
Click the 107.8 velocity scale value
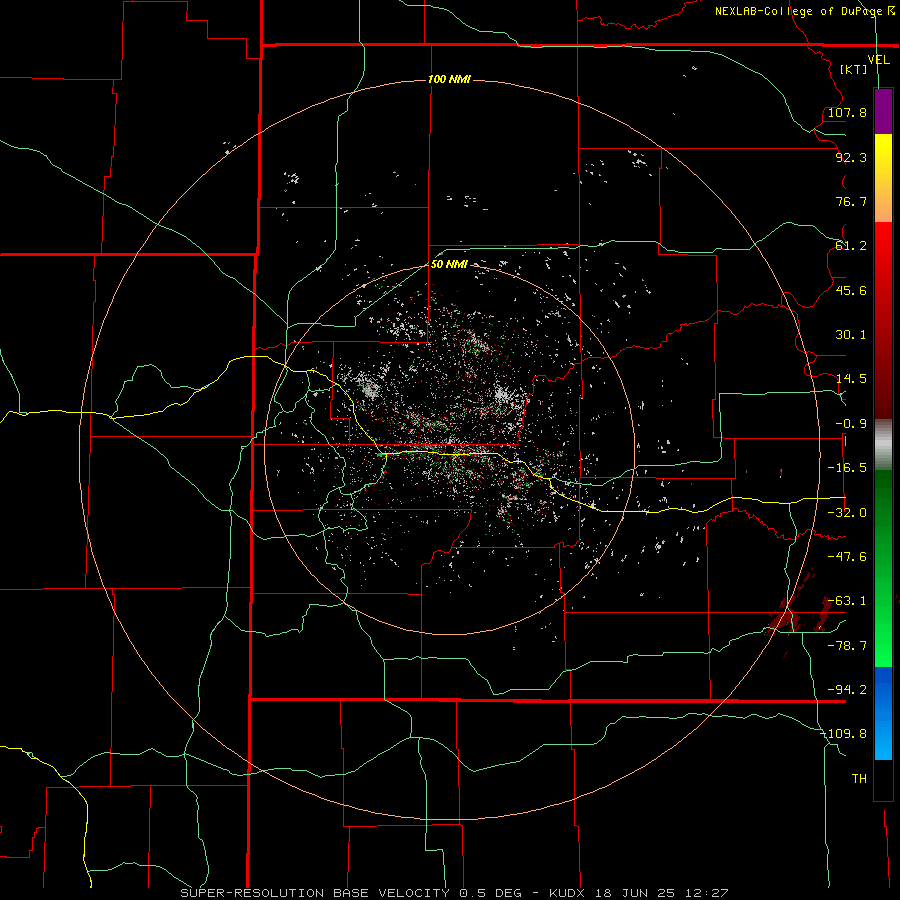click(847, 112)
